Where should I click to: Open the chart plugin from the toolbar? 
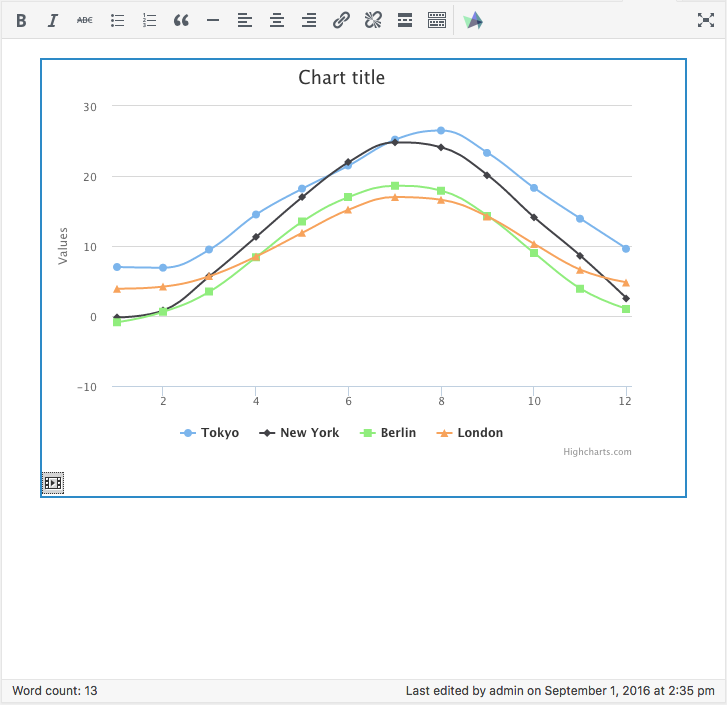tap(474, 20)
